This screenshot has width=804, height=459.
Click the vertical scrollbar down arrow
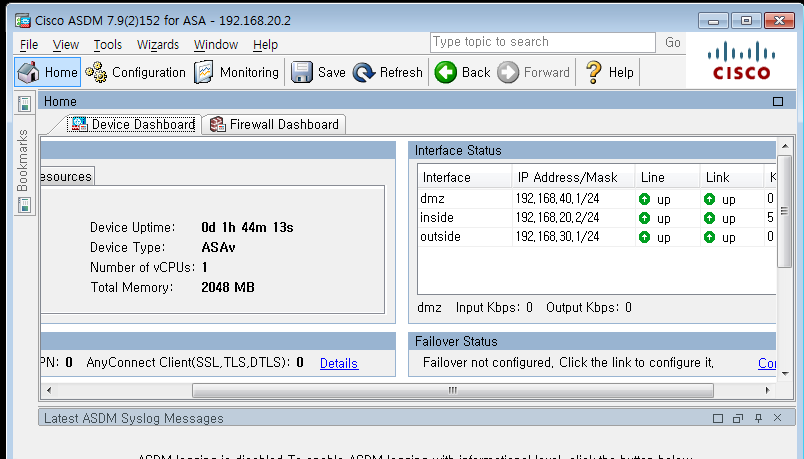[785, 374]
